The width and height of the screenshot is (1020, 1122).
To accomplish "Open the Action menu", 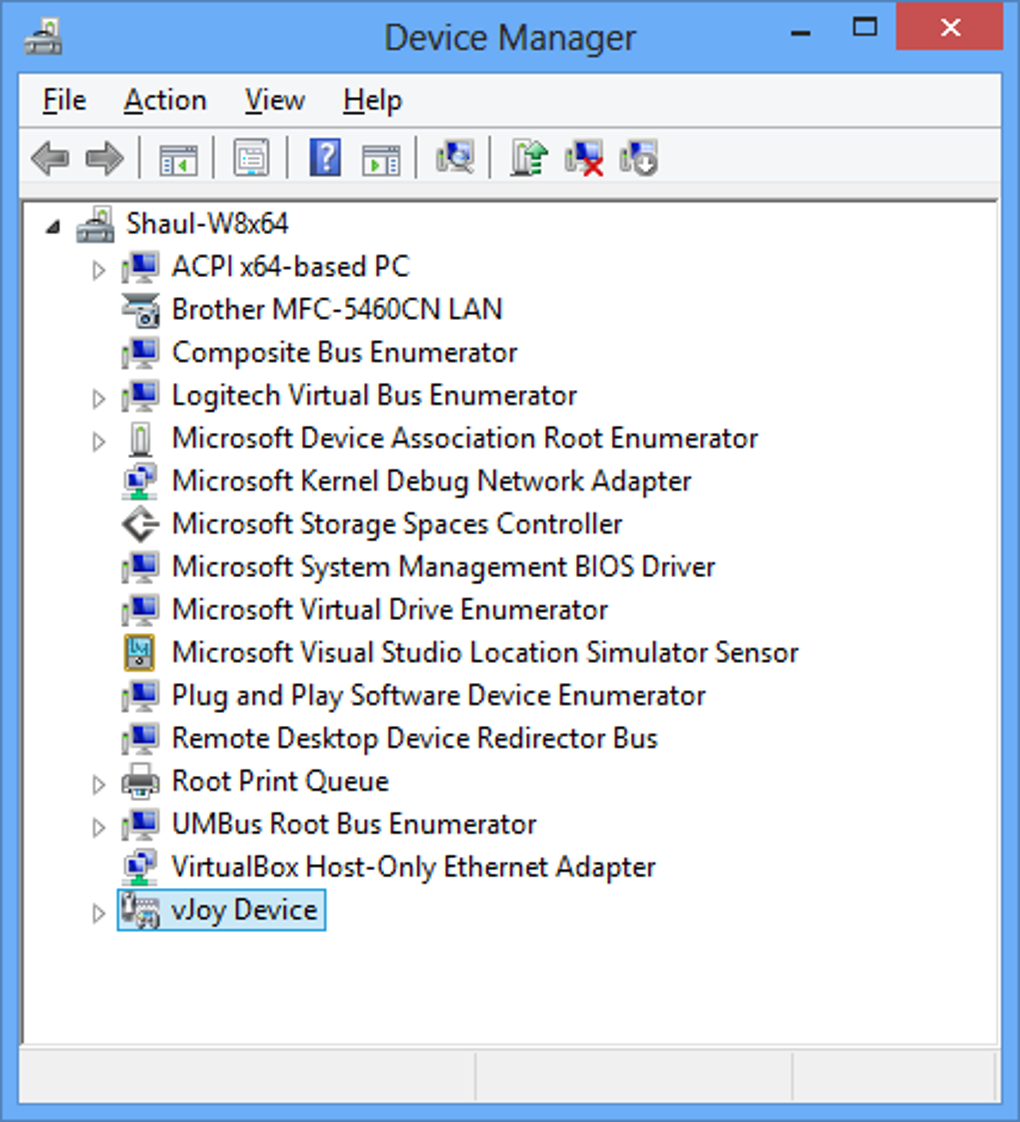I will point(165,101).
